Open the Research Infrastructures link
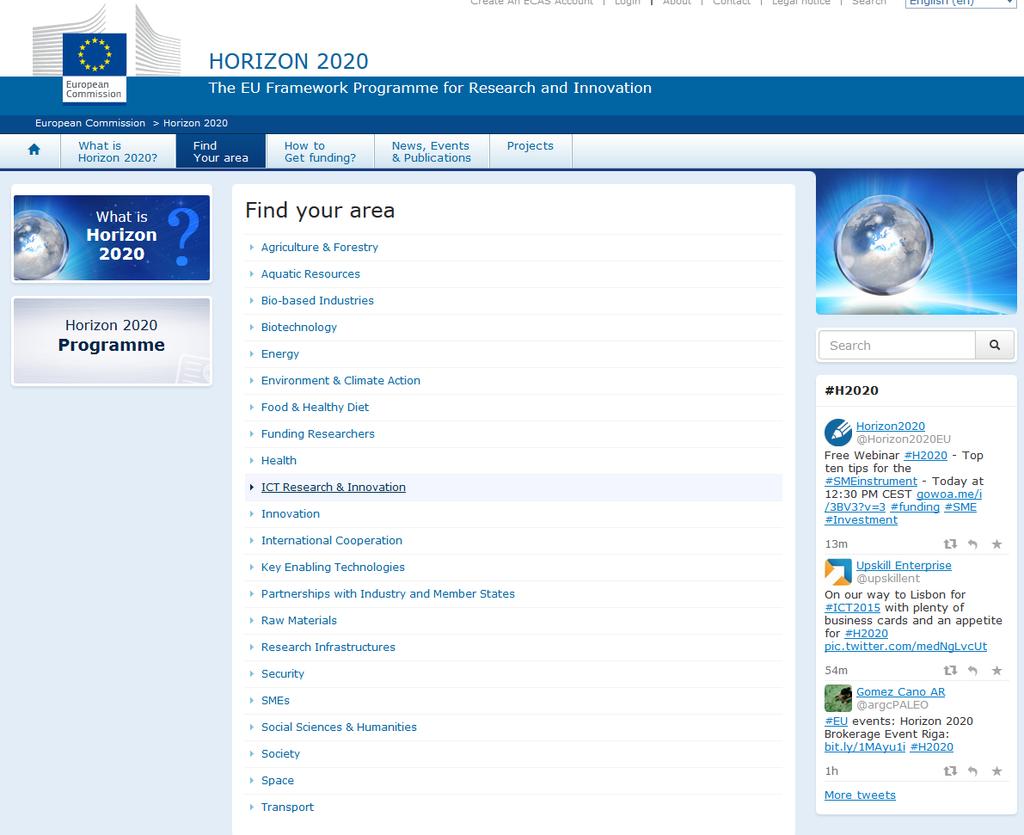Viewport: 1024px width, 835px height. tap(328, 647)
